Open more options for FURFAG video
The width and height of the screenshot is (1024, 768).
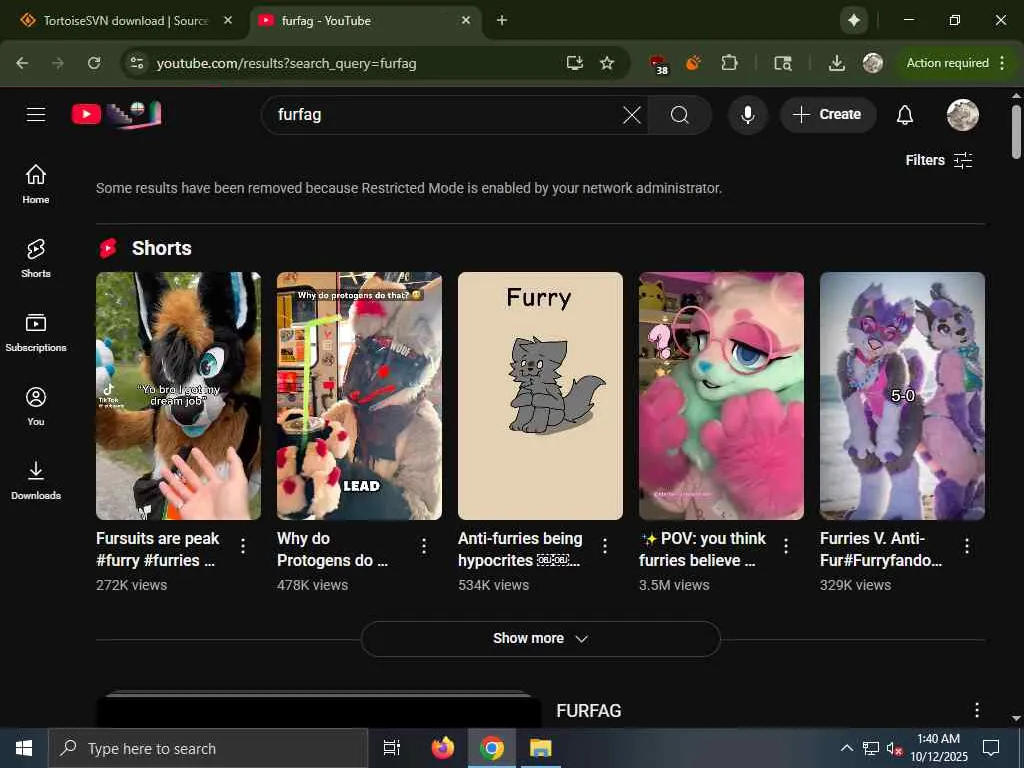click(976, 710)
